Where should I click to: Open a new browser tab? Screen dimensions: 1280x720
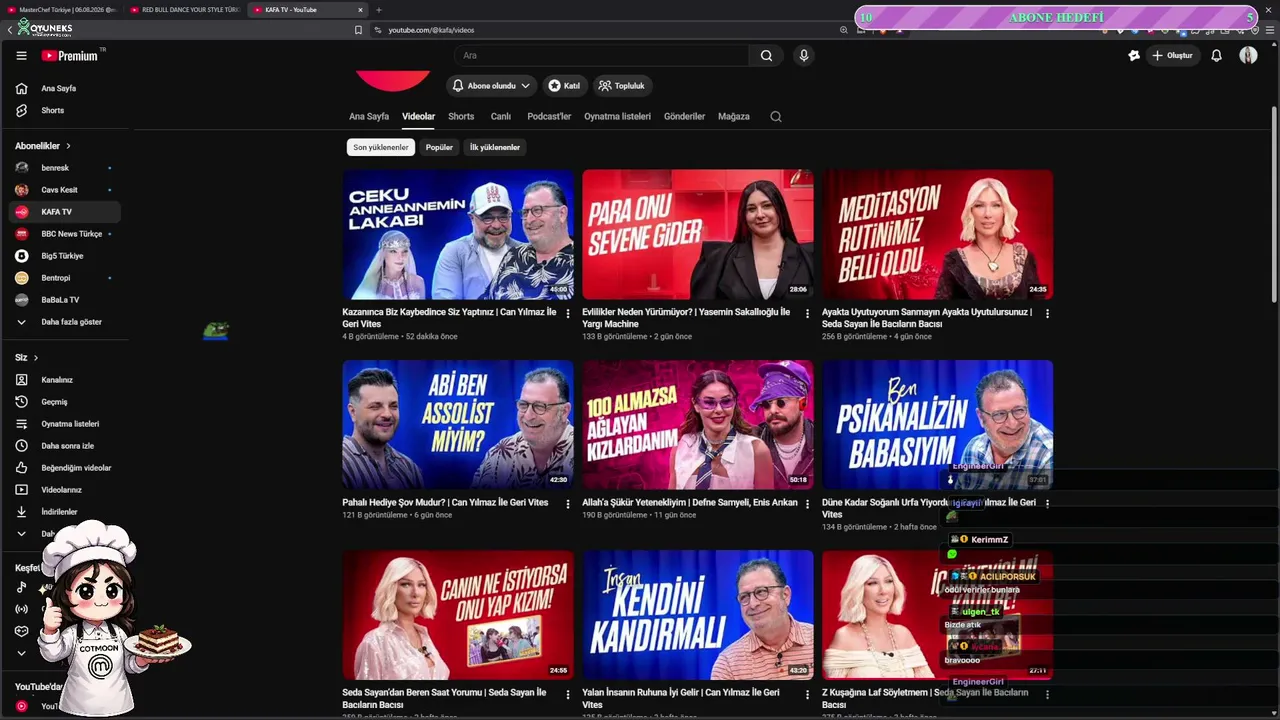pyautogui.click(x=379, y=10)
